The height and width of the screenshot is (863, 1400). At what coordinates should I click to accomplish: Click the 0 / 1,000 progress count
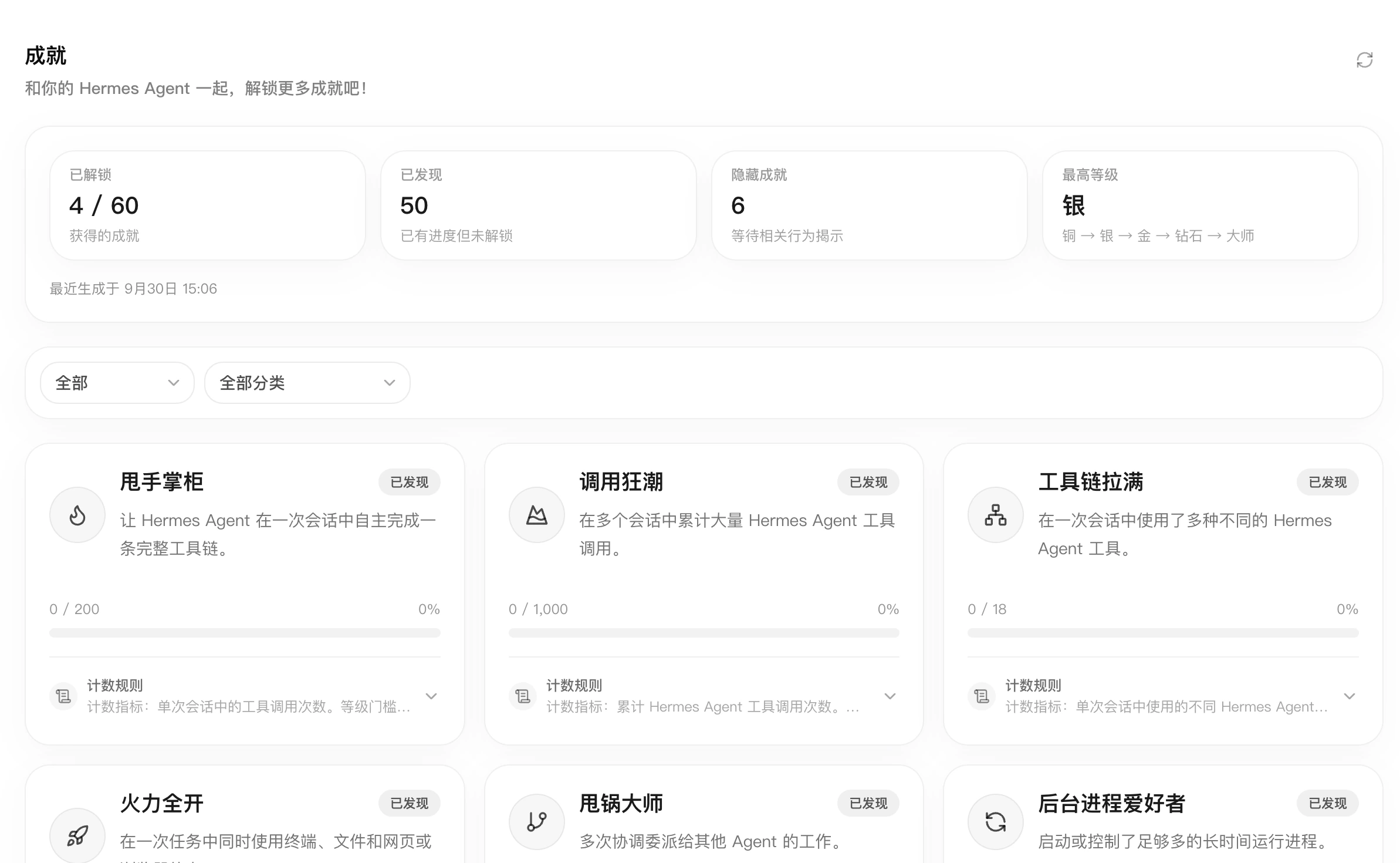(538, 609)
